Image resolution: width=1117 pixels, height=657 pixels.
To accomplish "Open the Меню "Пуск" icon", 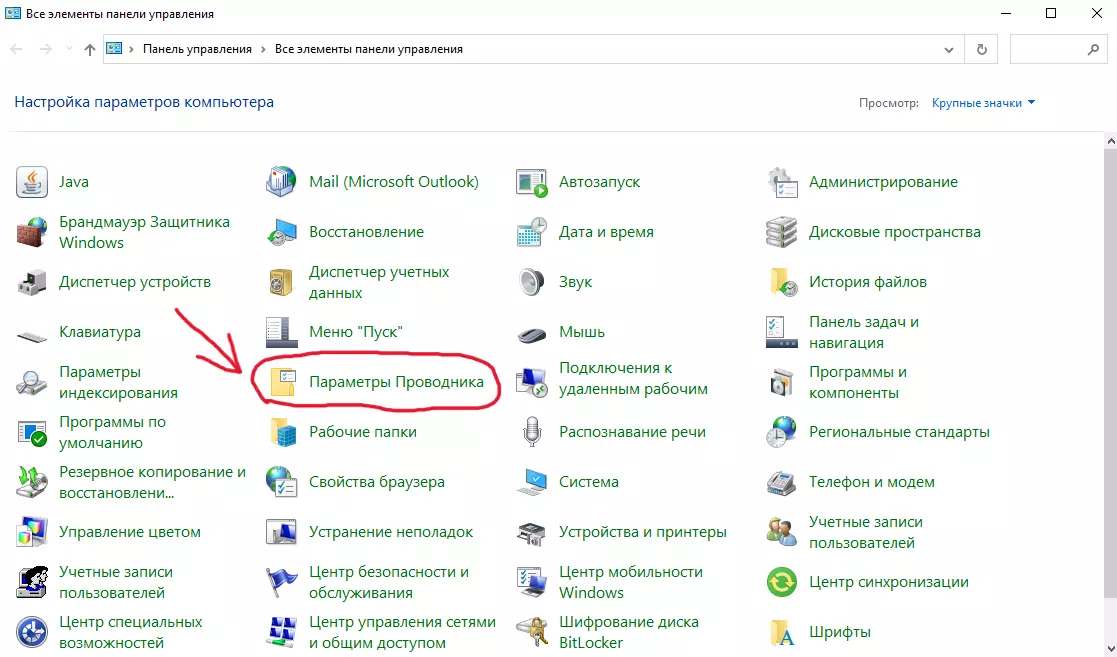I will coord(281,332).
